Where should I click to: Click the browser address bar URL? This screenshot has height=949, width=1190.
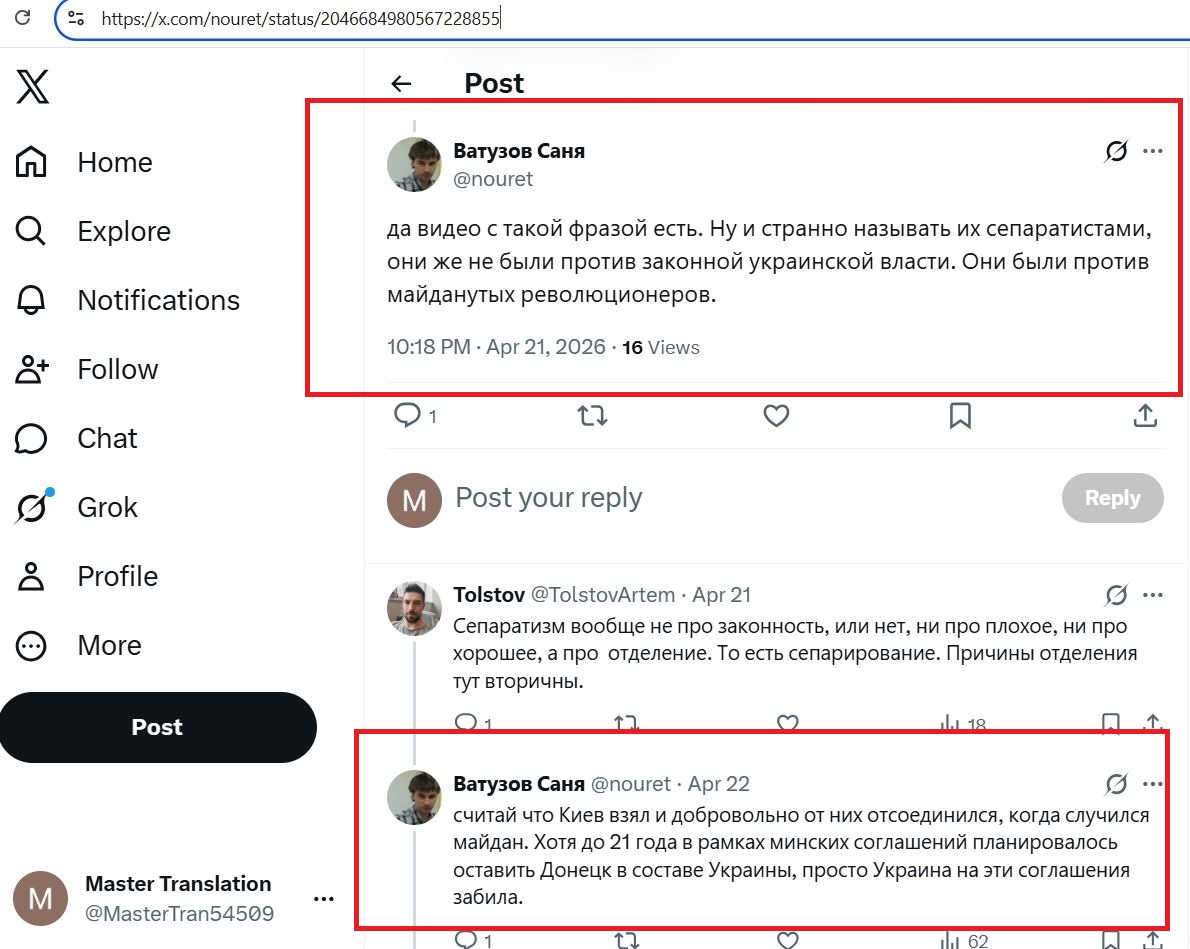(x=300, y=18)
